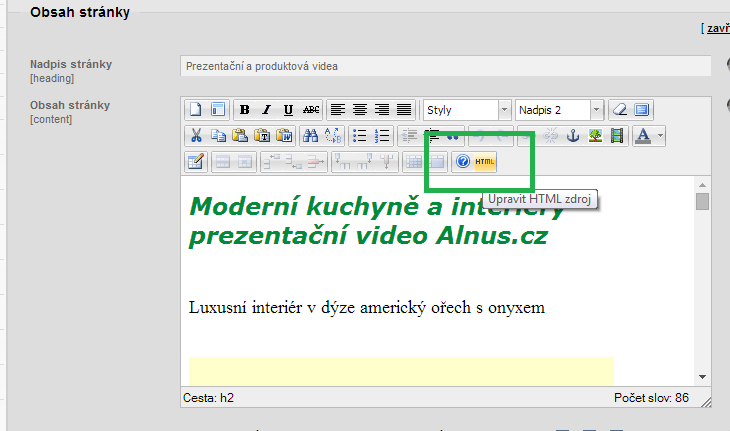Image resolution: width=730 pixels, height=431 pixels.
Task: Open Find and Replace icon
Action: click(333, 136)
